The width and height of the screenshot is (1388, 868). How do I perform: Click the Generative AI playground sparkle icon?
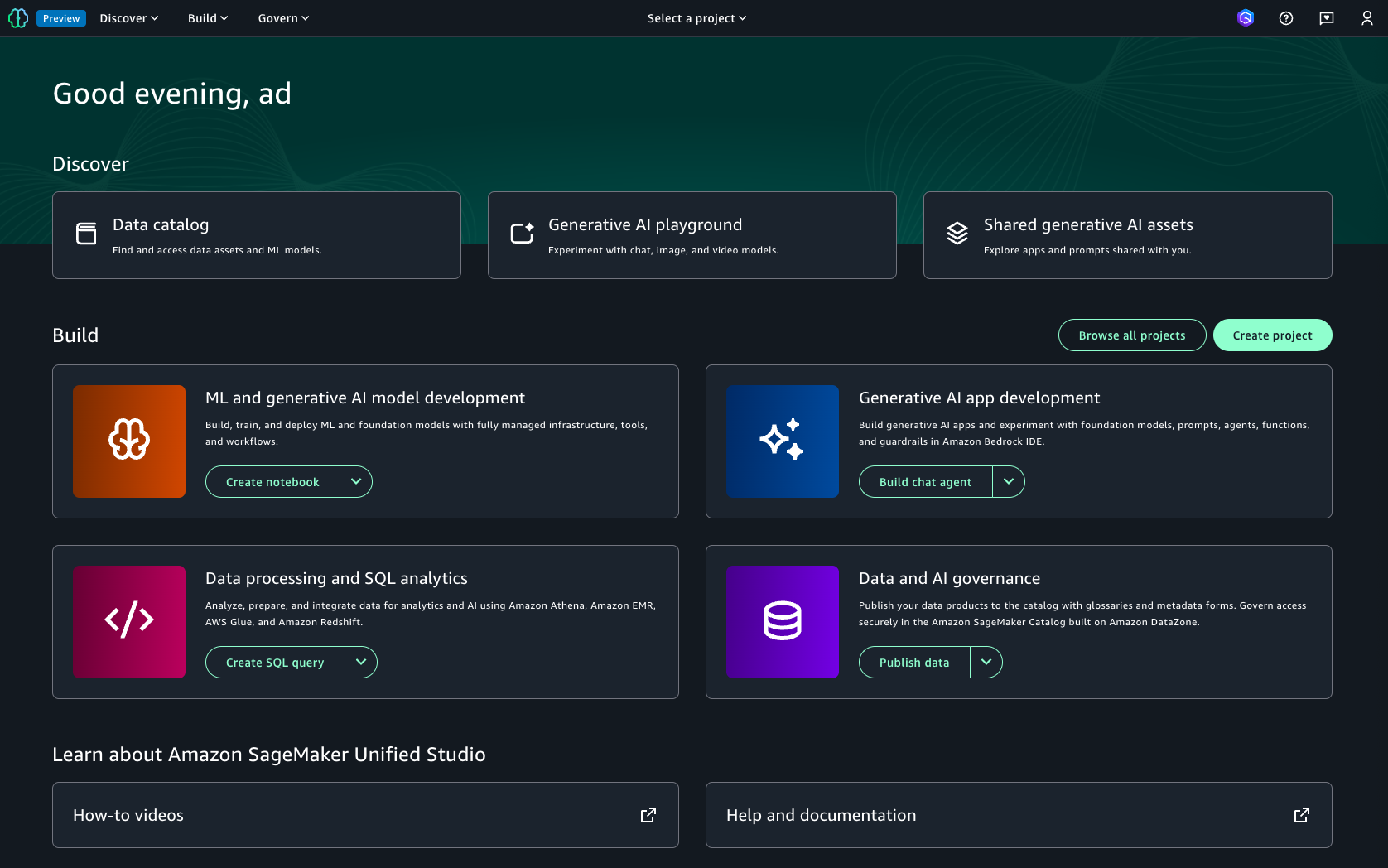coord(522,234)
